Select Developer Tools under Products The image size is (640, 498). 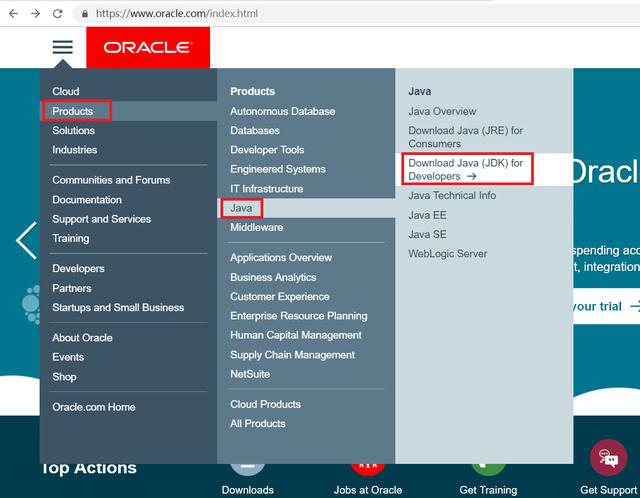[267, 150]
